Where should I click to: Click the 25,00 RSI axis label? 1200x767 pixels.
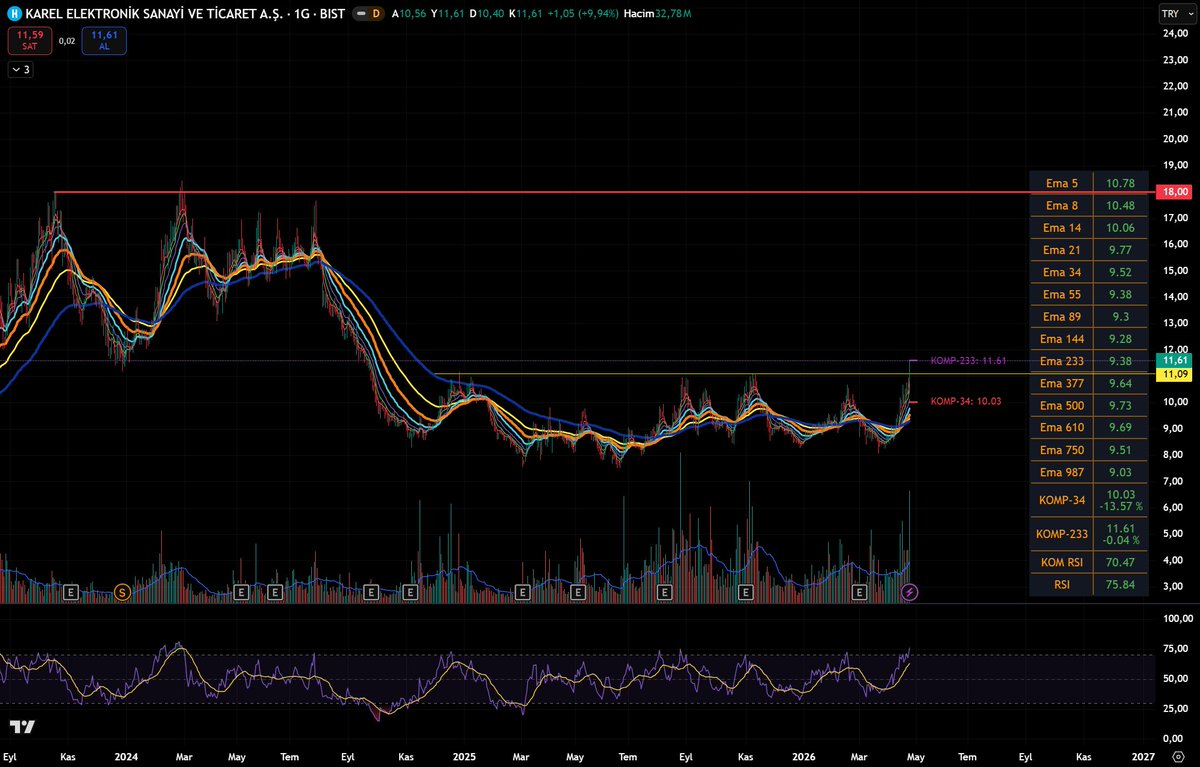[x=1173, y=709]
